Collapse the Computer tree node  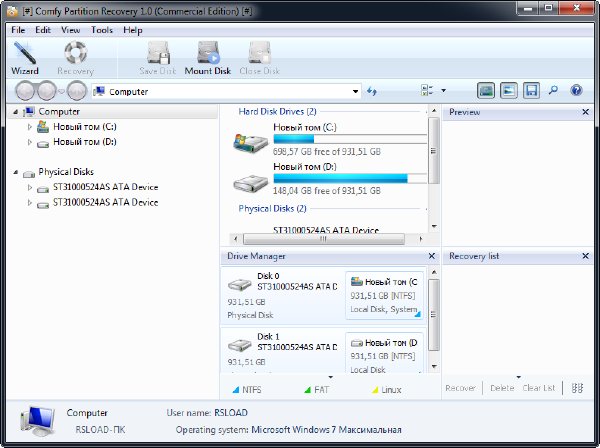(15, 112)
